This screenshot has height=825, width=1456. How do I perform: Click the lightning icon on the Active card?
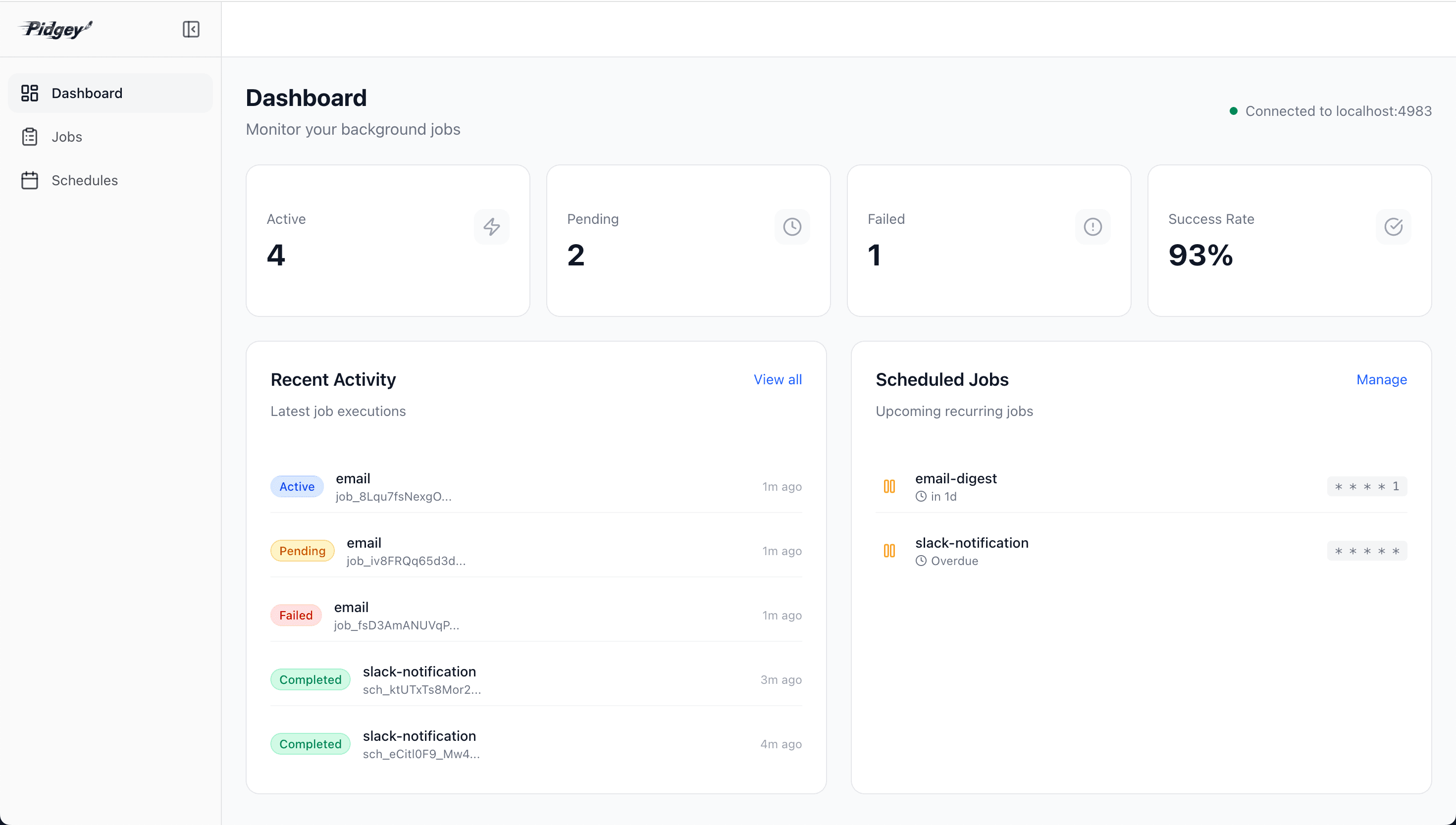(x=491, y=227)
